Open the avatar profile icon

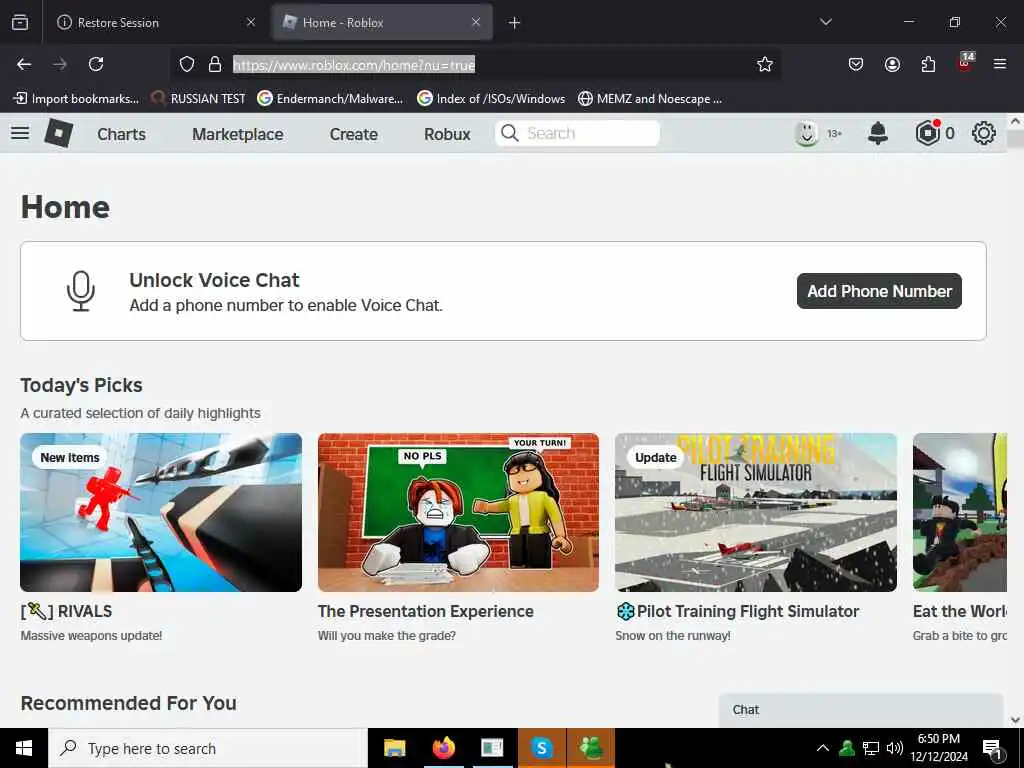807,133
